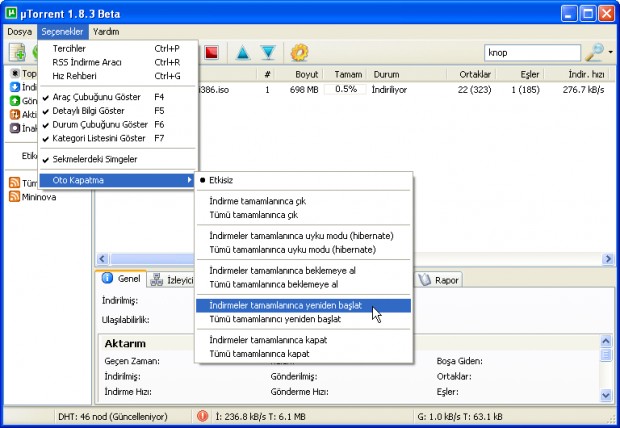Image resolution: width=620 pixels, height=428 pixels.
Task: Choose Tümü tamamlanınca çık
Action: click(304, 215)
